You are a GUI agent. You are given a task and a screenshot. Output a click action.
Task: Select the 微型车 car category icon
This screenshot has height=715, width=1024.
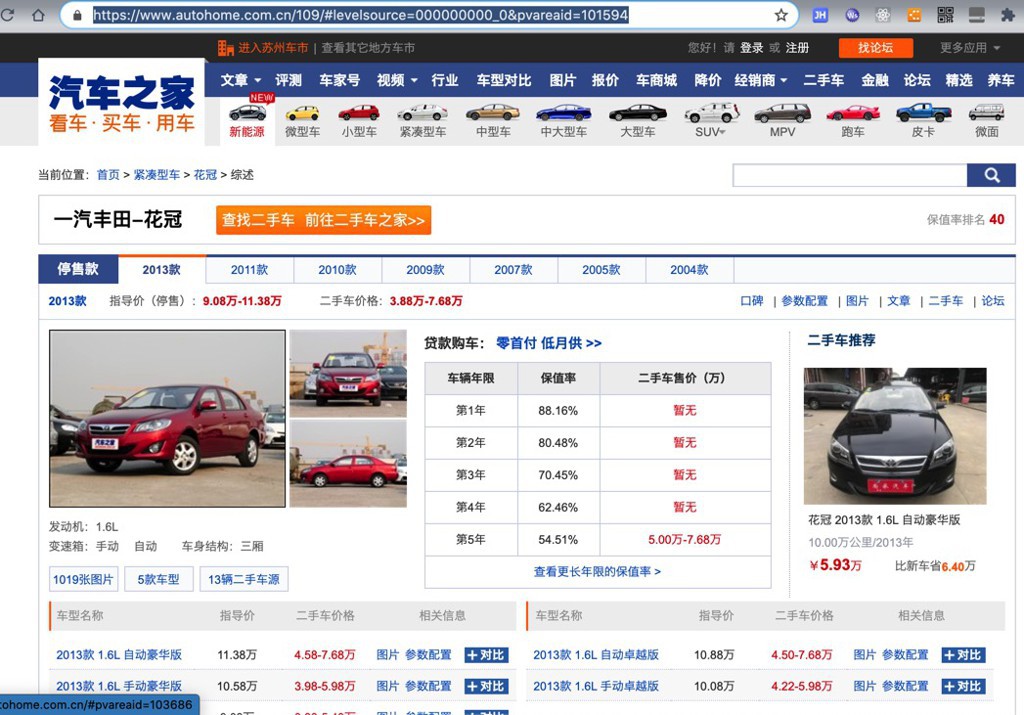302,121
